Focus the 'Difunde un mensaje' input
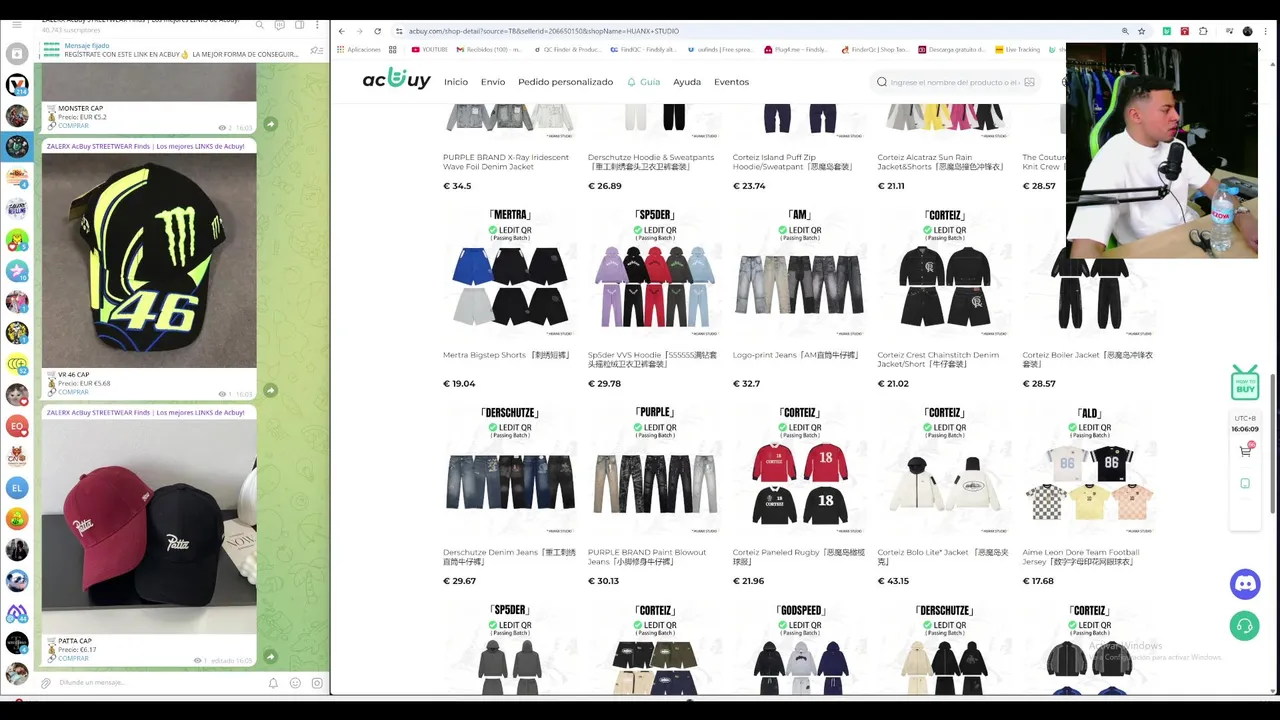 pyautogui.click(x=160, y=683)
